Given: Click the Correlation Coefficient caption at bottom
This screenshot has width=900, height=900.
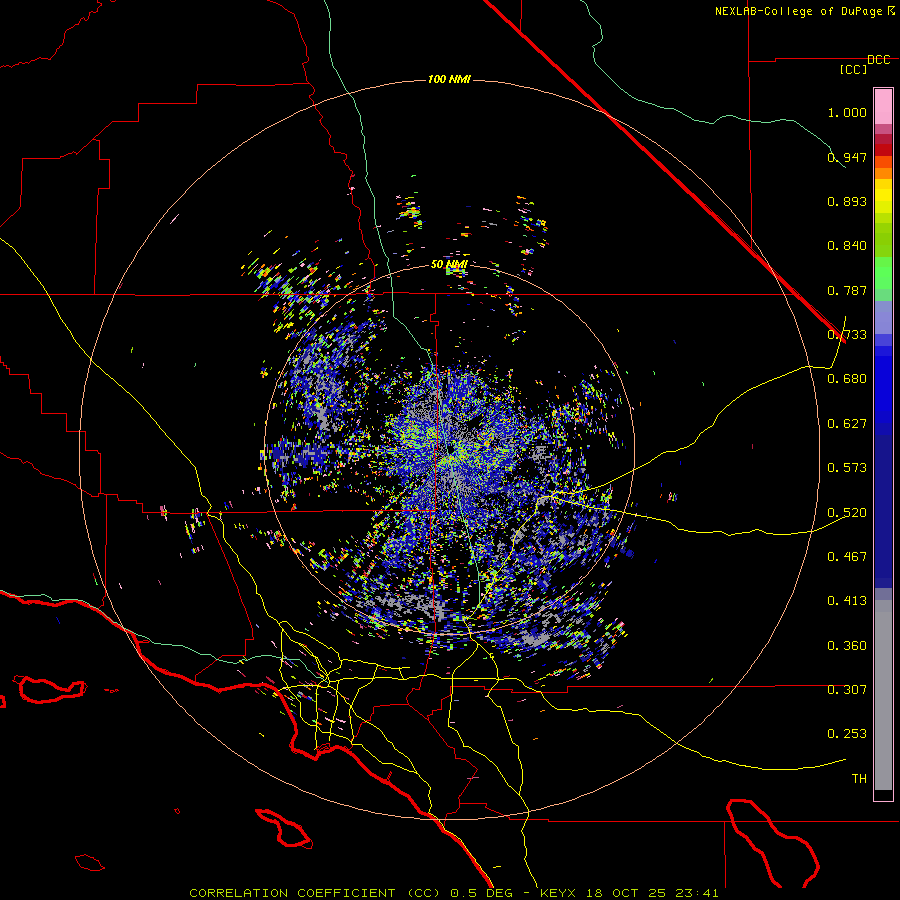Looking at the screenshot, I should (x=453, y=893).
